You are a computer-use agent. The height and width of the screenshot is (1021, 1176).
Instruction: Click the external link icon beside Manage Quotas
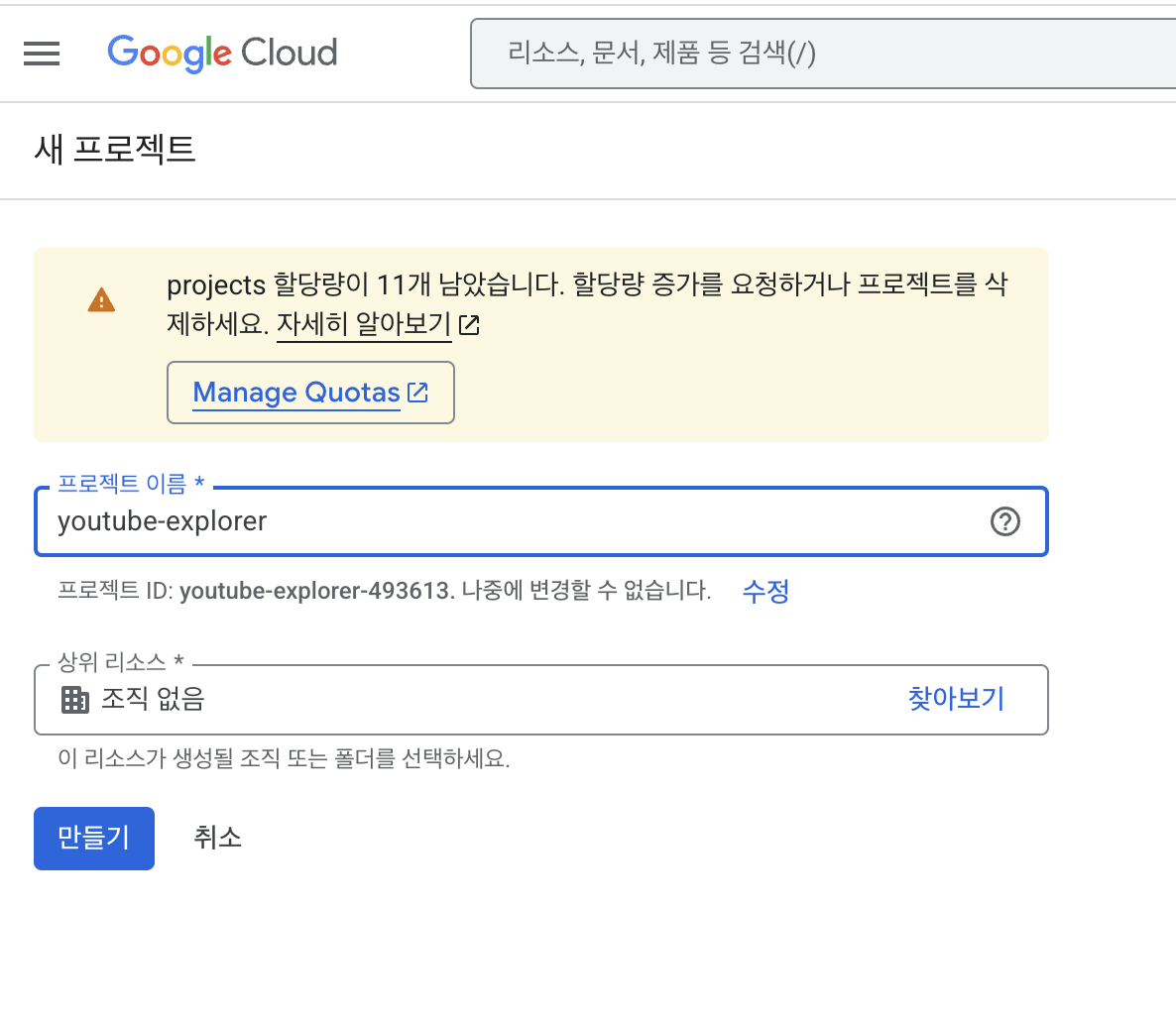click(417, 392)
